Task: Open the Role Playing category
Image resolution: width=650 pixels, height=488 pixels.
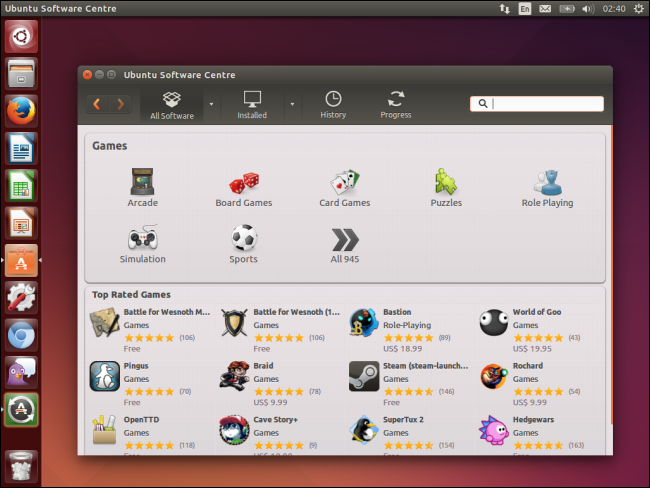Action: pos(547,187)
